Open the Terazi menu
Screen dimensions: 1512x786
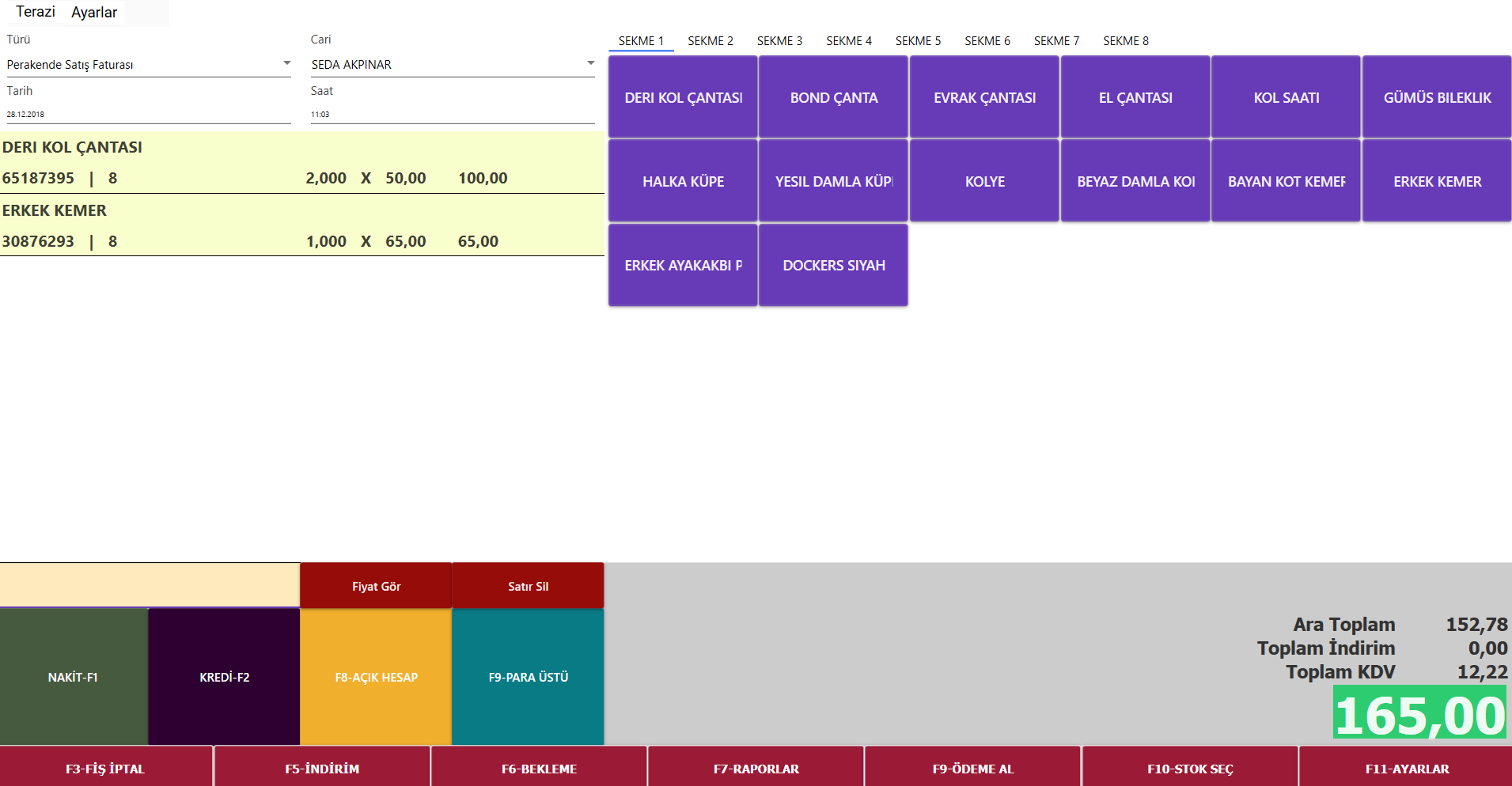click(x=36, y=12)
